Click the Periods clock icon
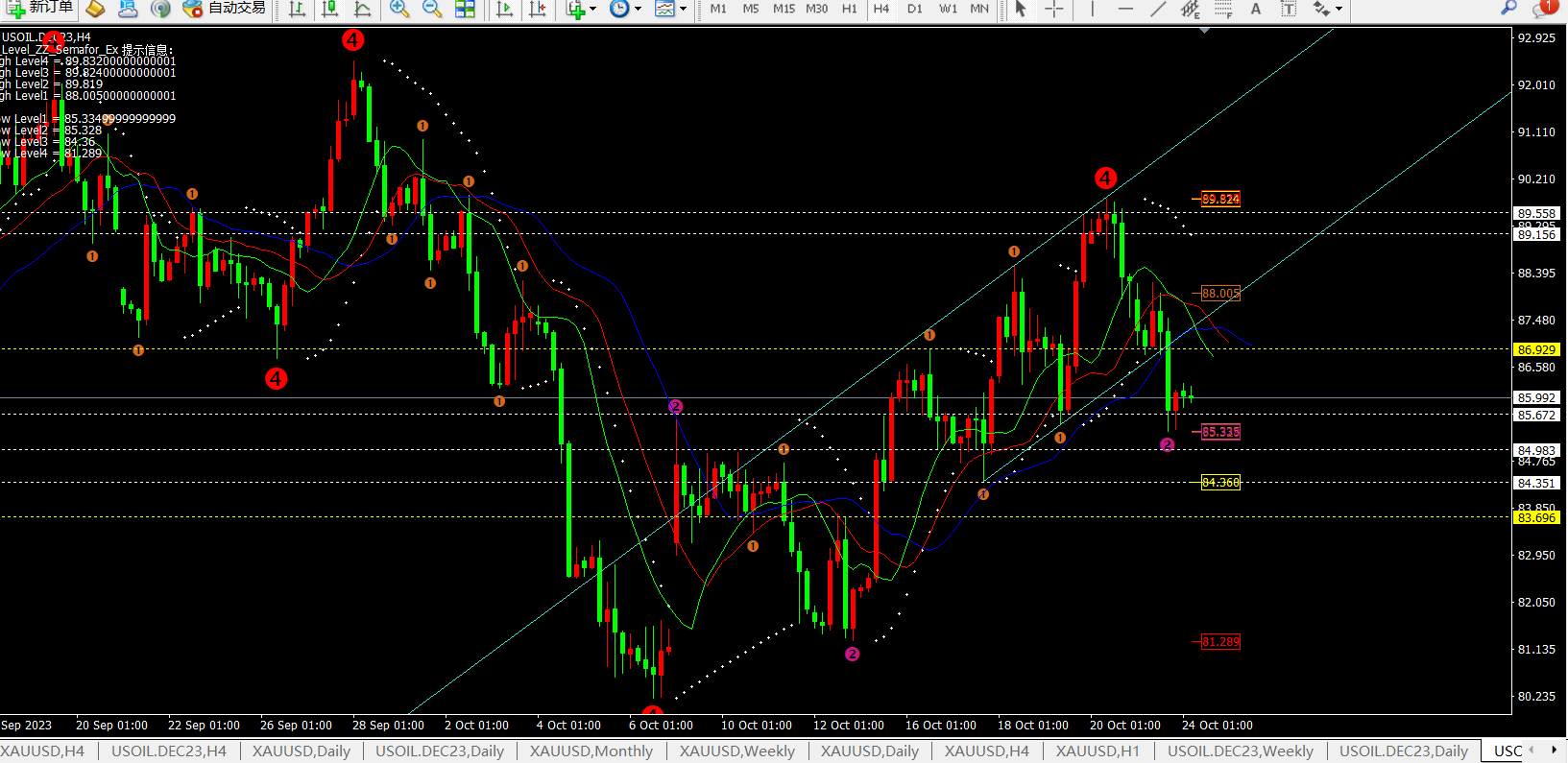 point(620,9)
